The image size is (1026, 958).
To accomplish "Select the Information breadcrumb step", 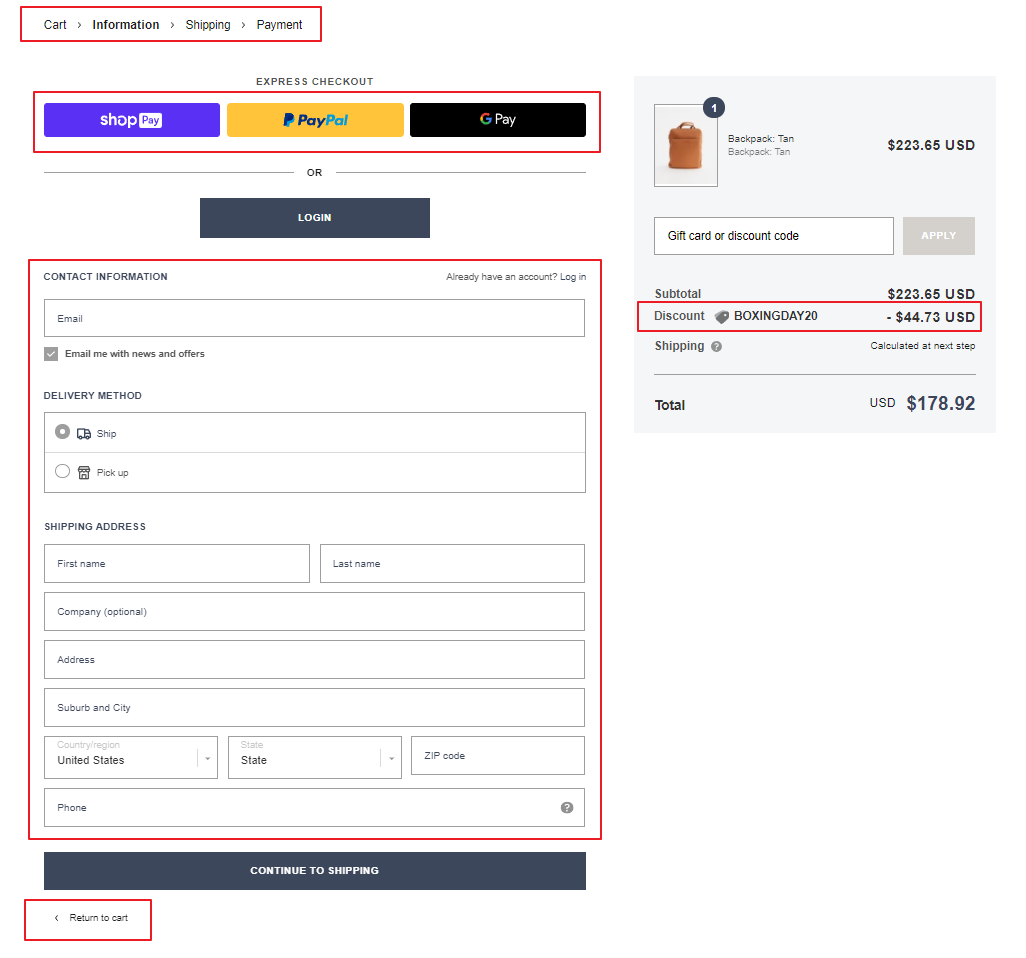I will click(x=126, y=25).
